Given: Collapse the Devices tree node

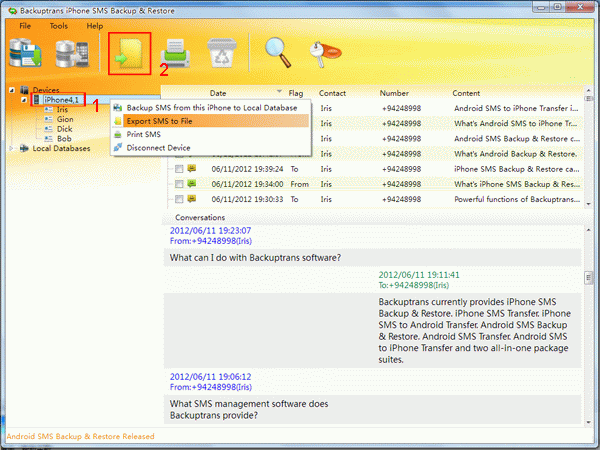Looking at the screenshot, I should click(x=12, y=90).
